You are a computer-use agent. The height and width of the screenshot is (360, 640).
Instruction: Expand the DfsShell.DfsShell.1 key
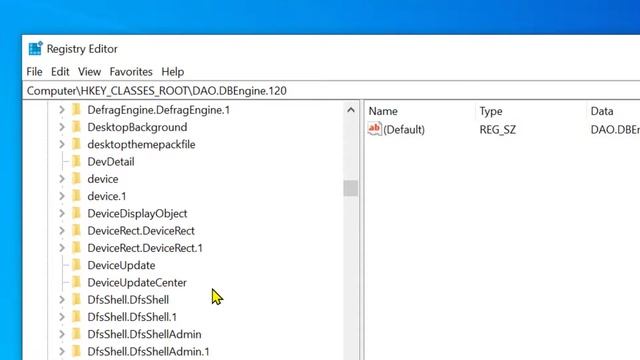[x=62, y=317]
